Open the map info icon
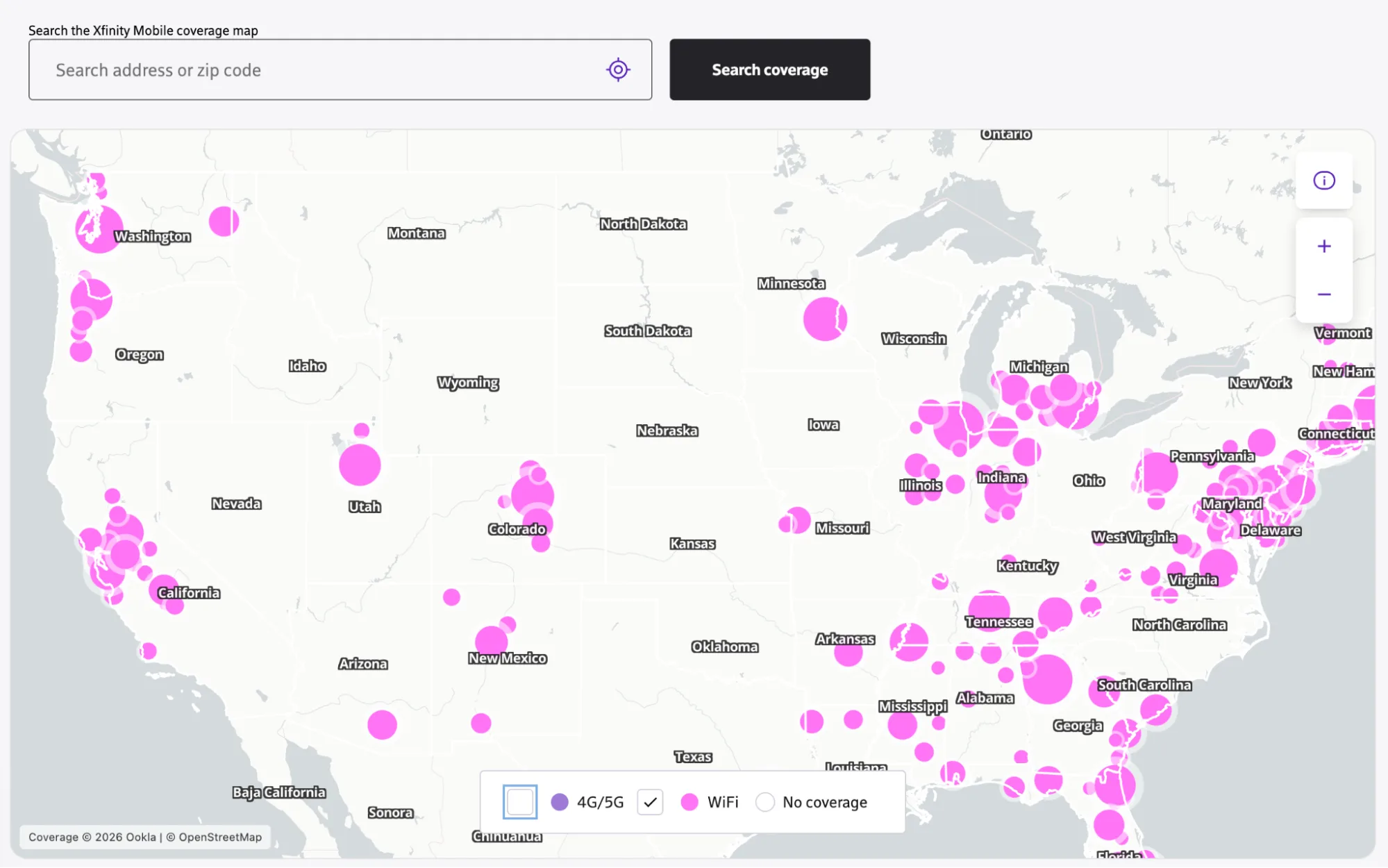 click(x=1323, y=181)
